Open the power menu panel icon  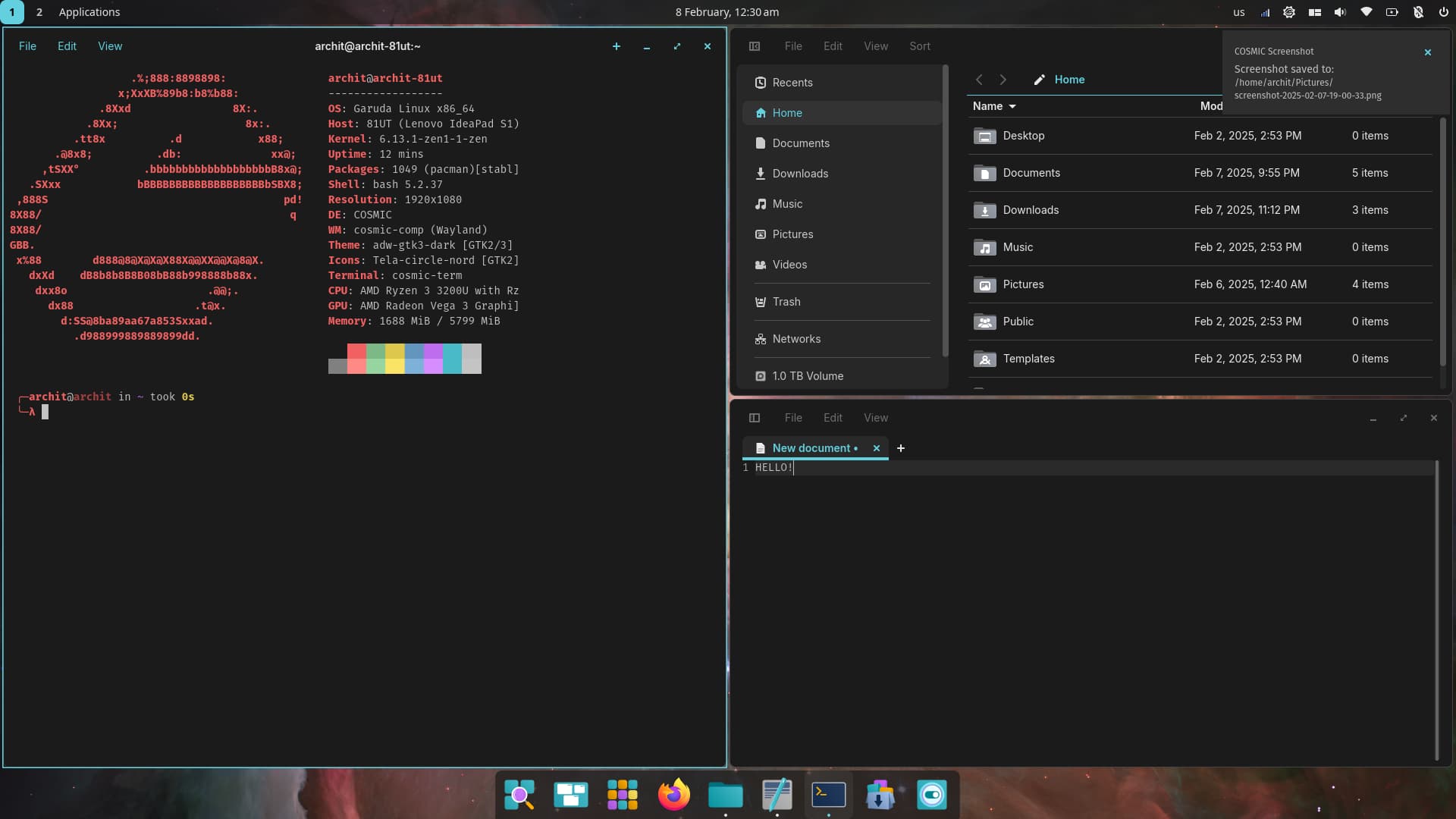coord(1444,12)
